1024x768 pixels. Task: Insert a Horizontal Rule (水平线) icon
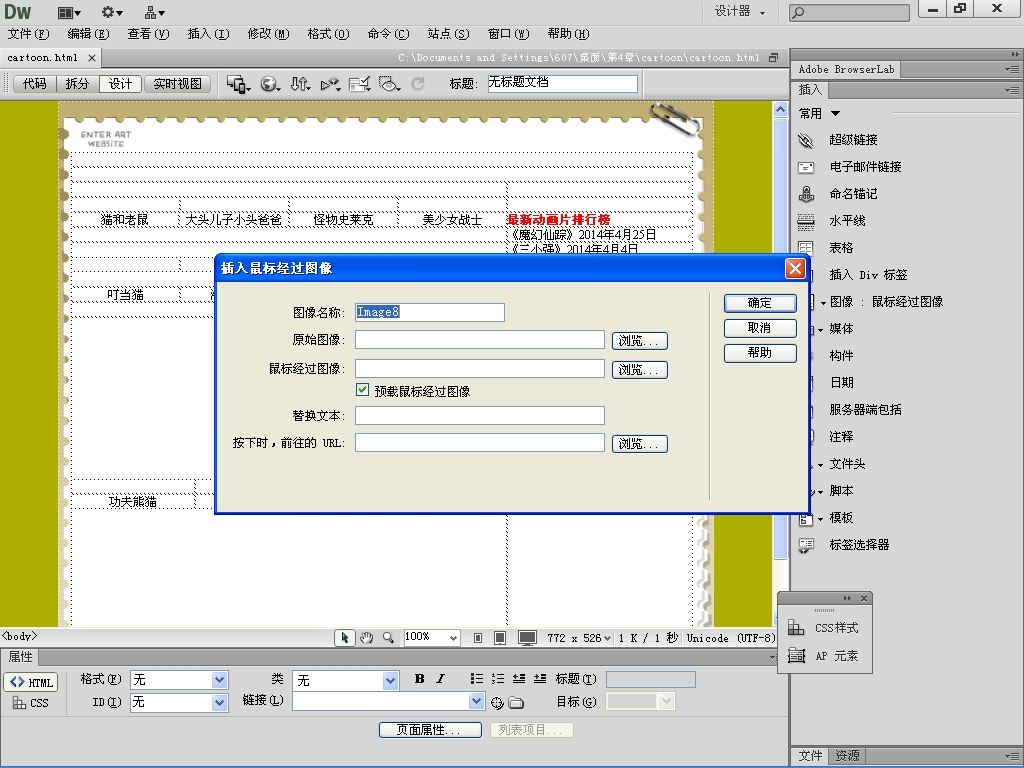pos(806,221)
